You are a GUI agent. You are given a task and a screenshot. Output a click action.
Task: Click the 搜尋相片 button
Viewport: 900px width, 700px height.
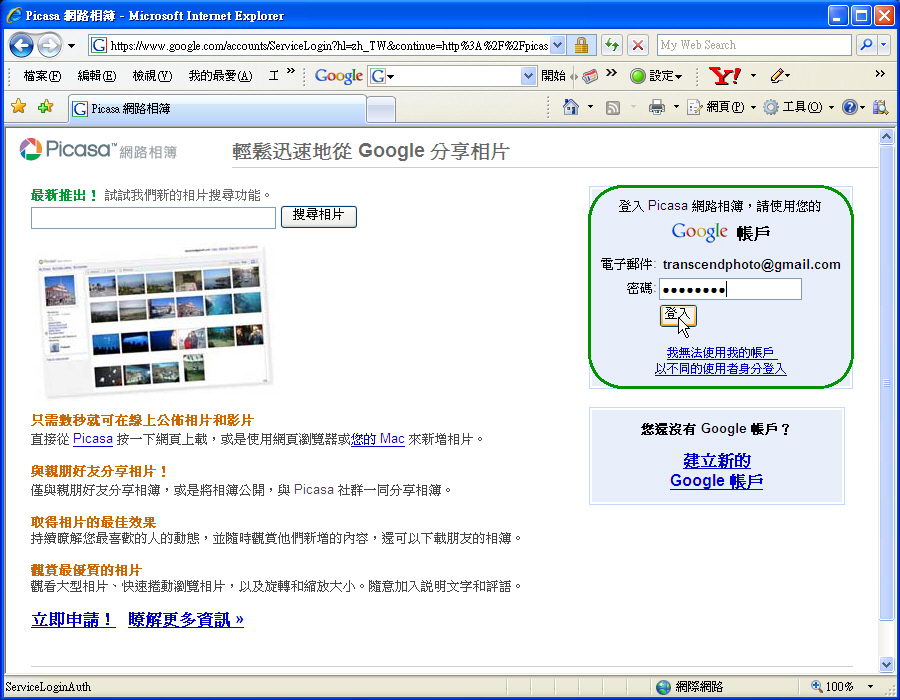coord(319,216)
